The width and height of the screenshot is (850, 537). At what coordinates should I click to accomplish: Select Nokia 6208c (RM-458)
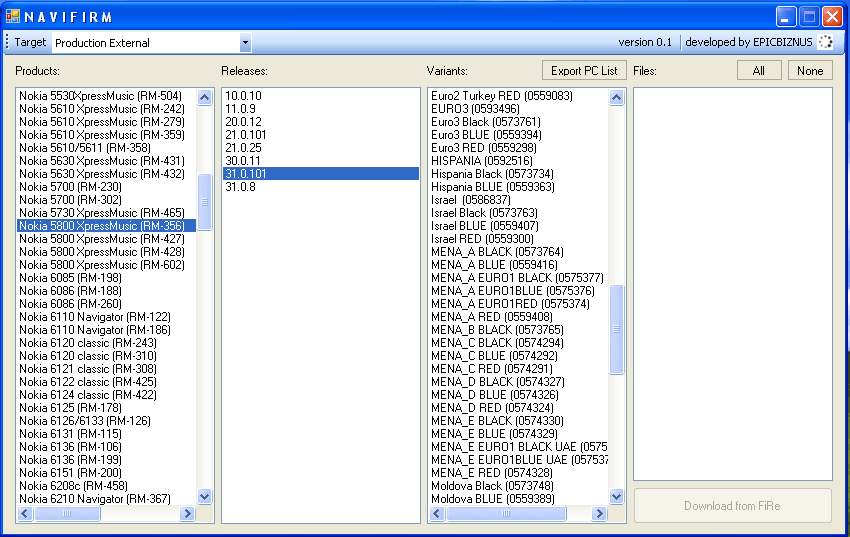[x=107, y=486]
